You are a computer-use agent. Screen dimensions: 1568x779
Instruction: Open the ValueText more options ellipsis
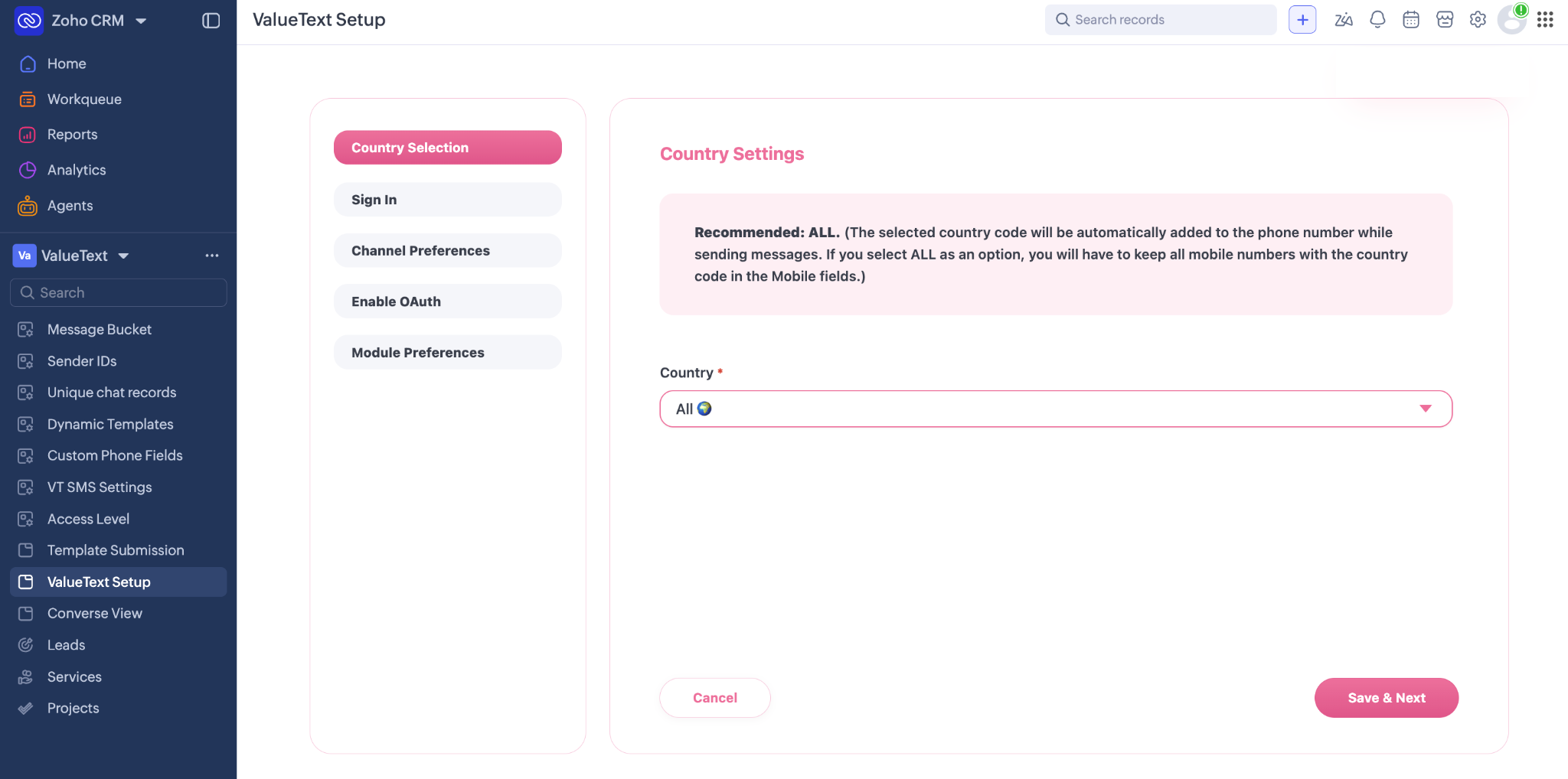pyautogui.click(x=212, y=256)
